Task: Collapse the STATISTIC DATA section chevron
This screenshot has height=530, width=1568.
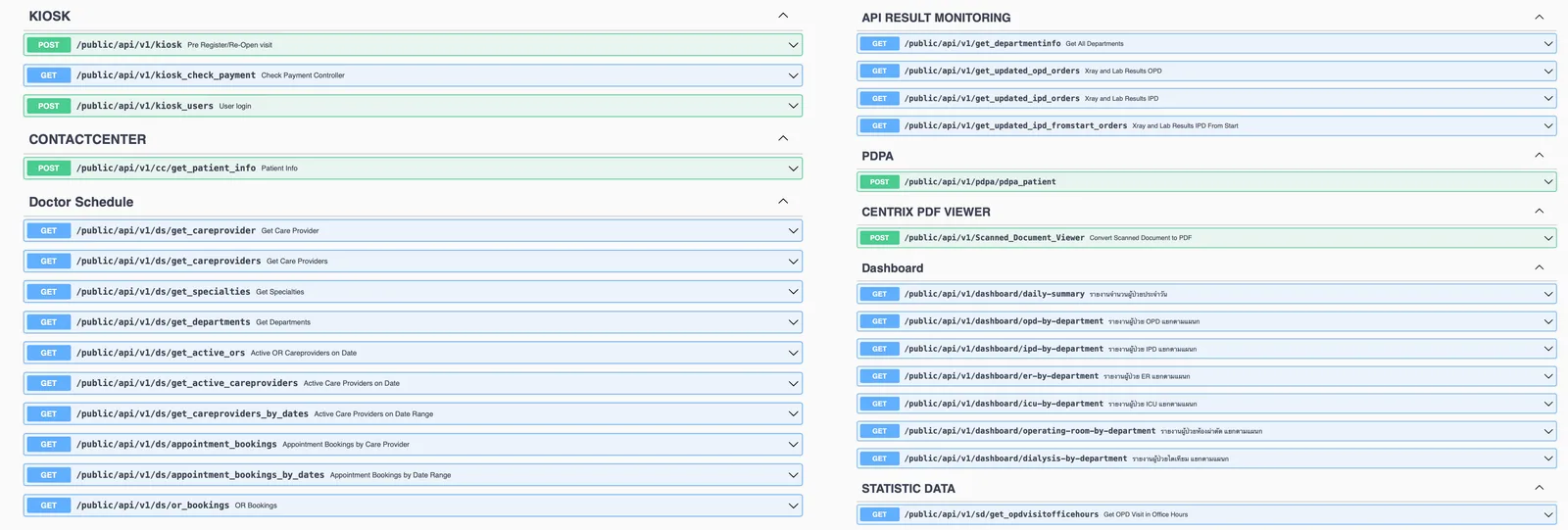Action: pyautogui.click(x=1539, y=488)
